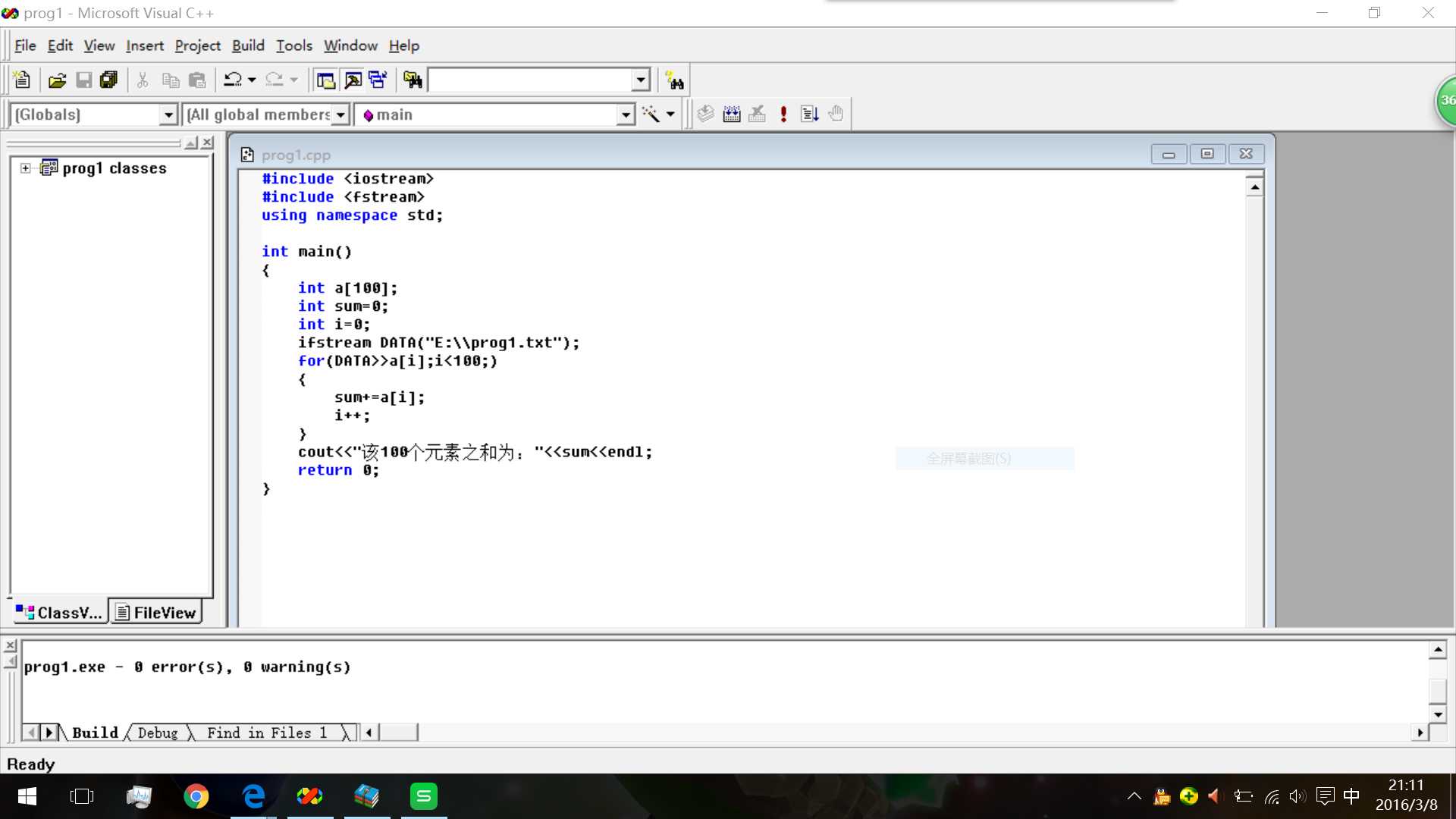Click the Compile icon in build toolbar
This screenshot has height=819, width=1456.
(x=706, y=114)
